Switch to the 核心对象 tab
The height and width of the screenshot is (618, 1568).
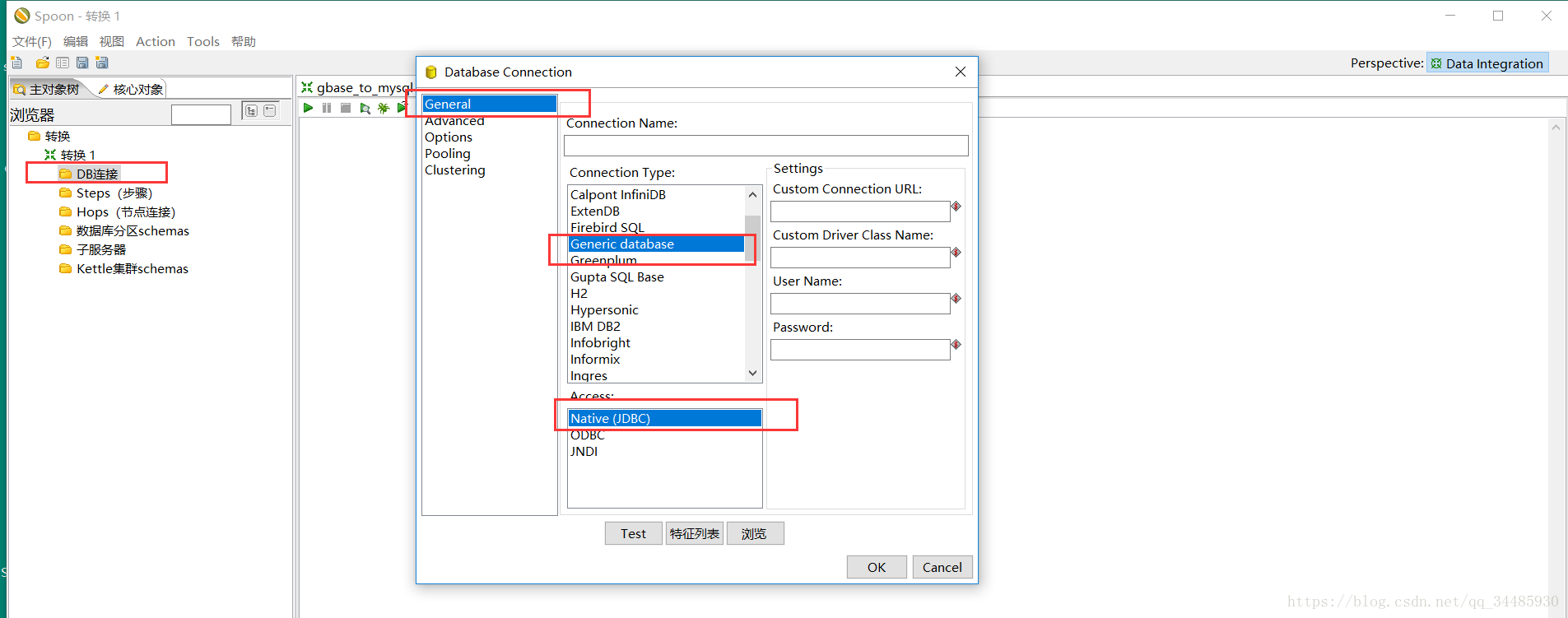click(x=131, y=89)
